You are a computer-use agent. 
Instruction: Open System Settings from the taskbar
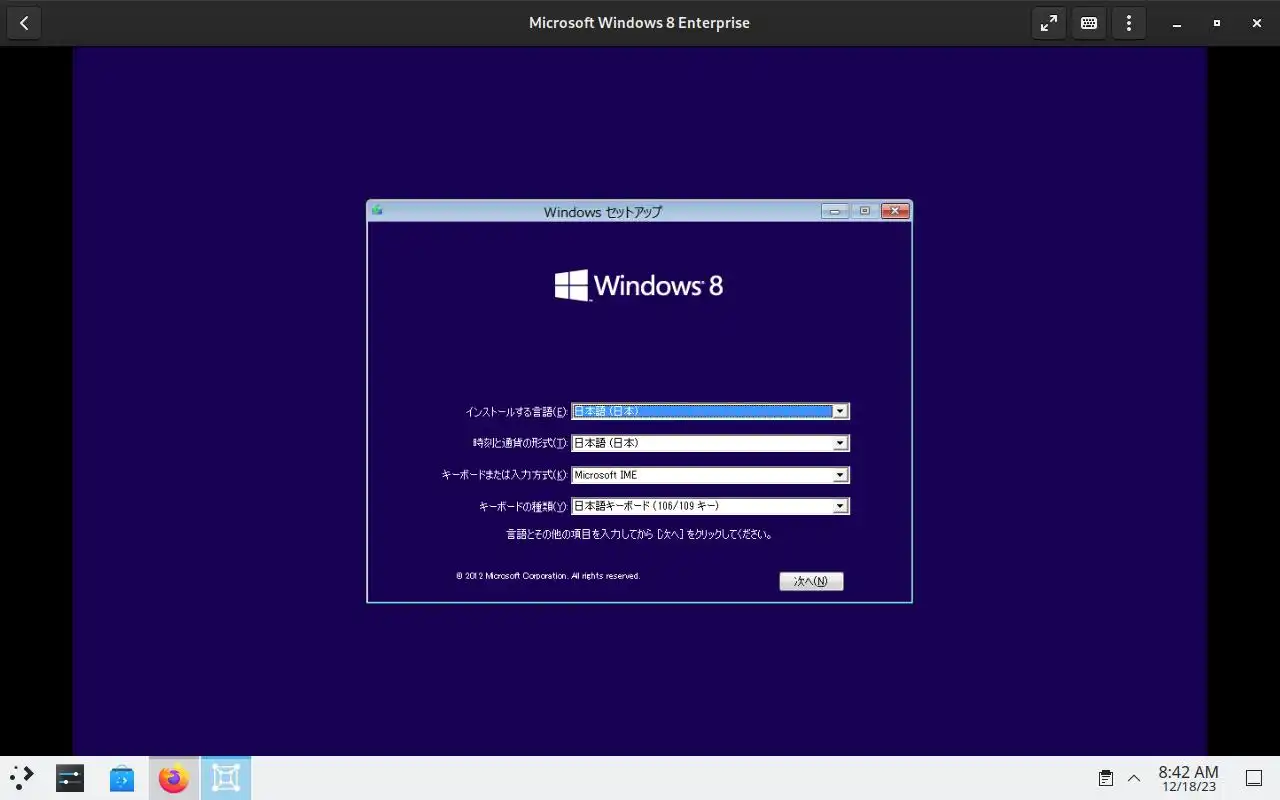[70, 778]
